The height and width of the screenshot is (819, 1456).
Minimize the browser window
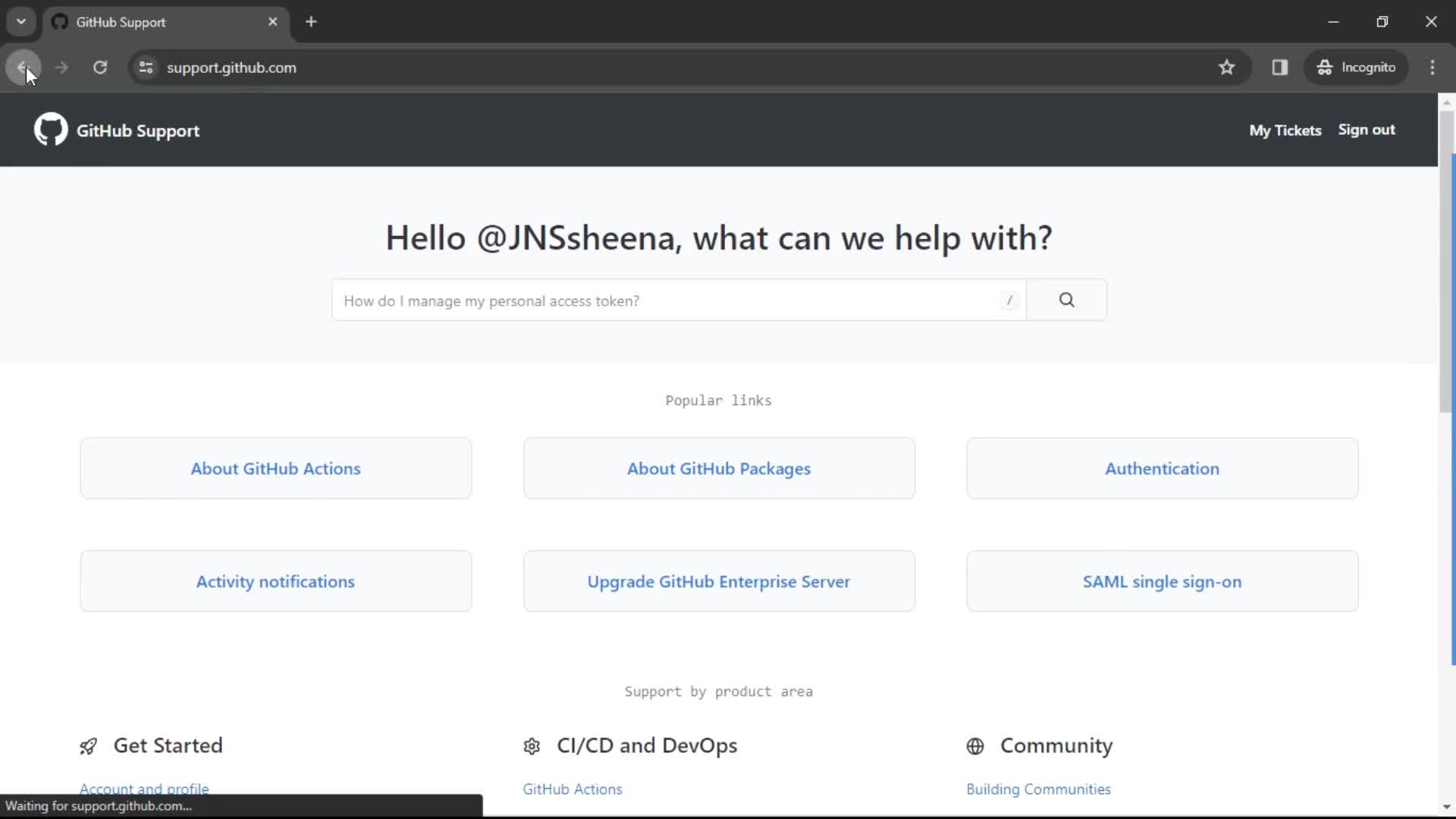[1333, 22]
